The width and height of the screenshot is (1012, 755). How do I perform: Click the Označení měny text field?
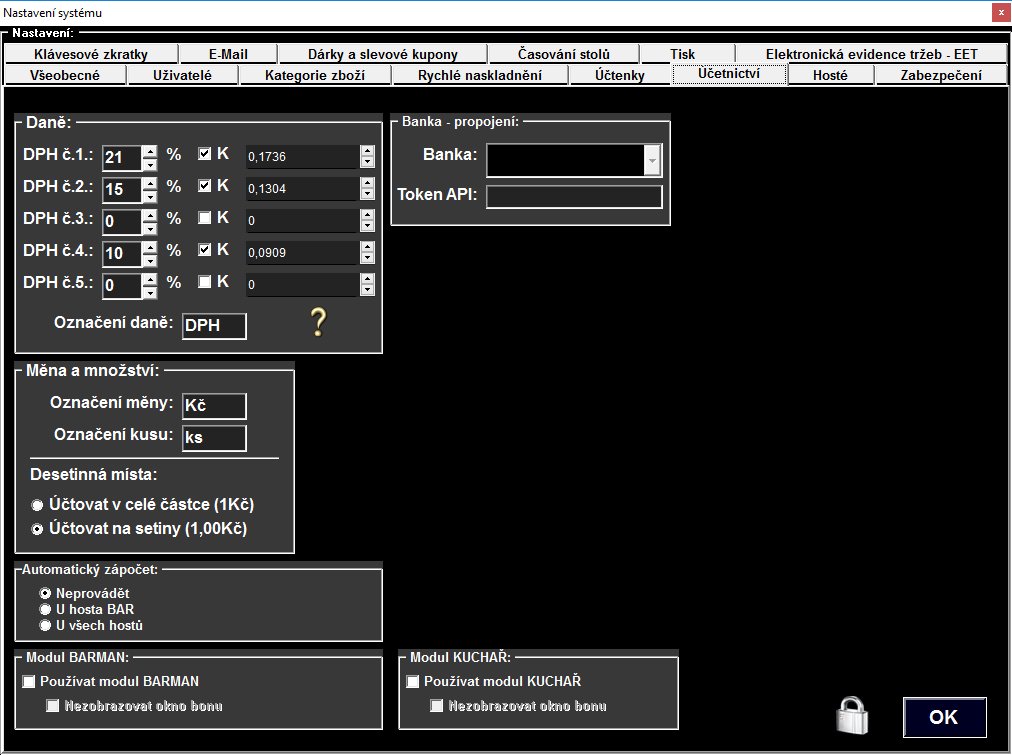214,405
